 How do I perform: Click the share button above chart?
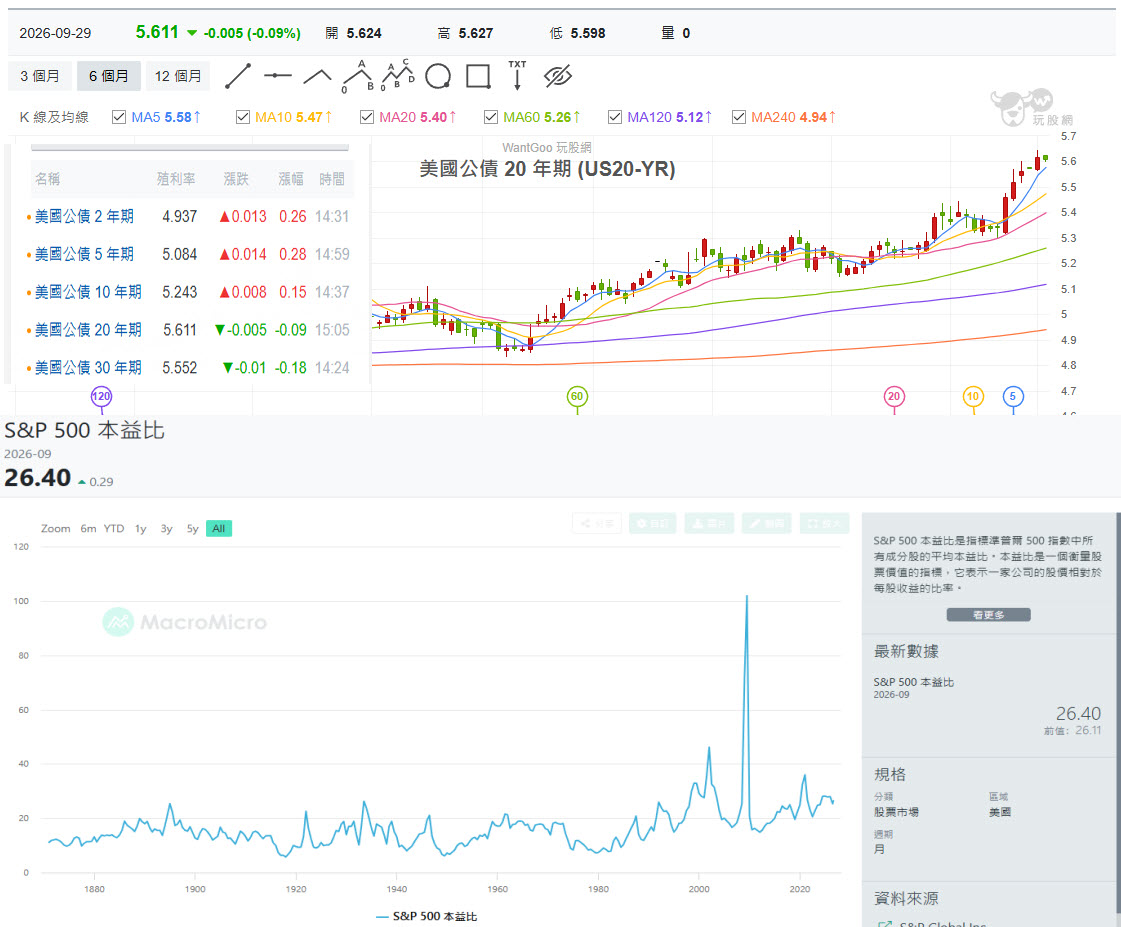(x=597, y=523)
